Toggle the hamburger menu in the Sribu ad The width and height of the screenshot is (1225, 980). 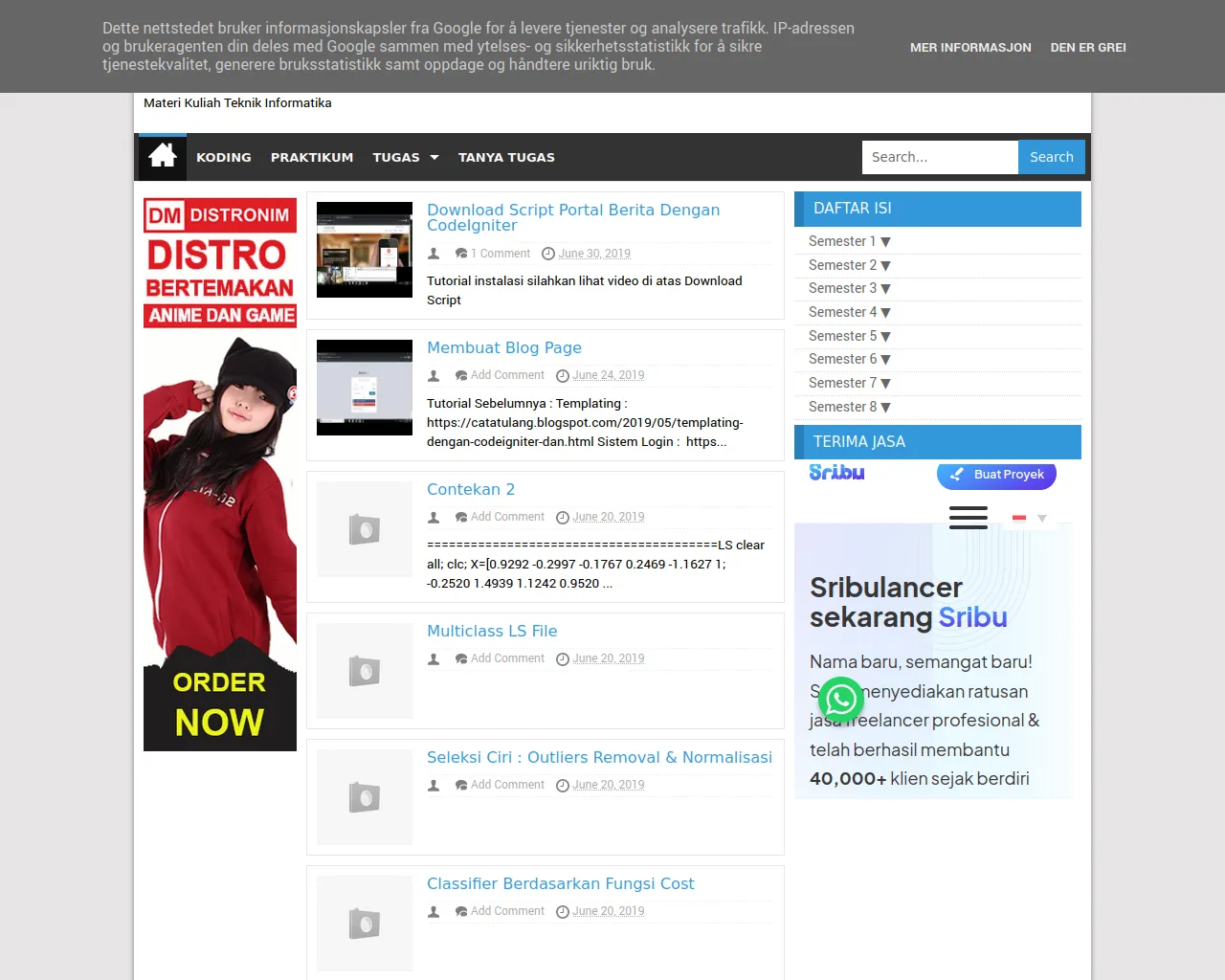(968, 517)
